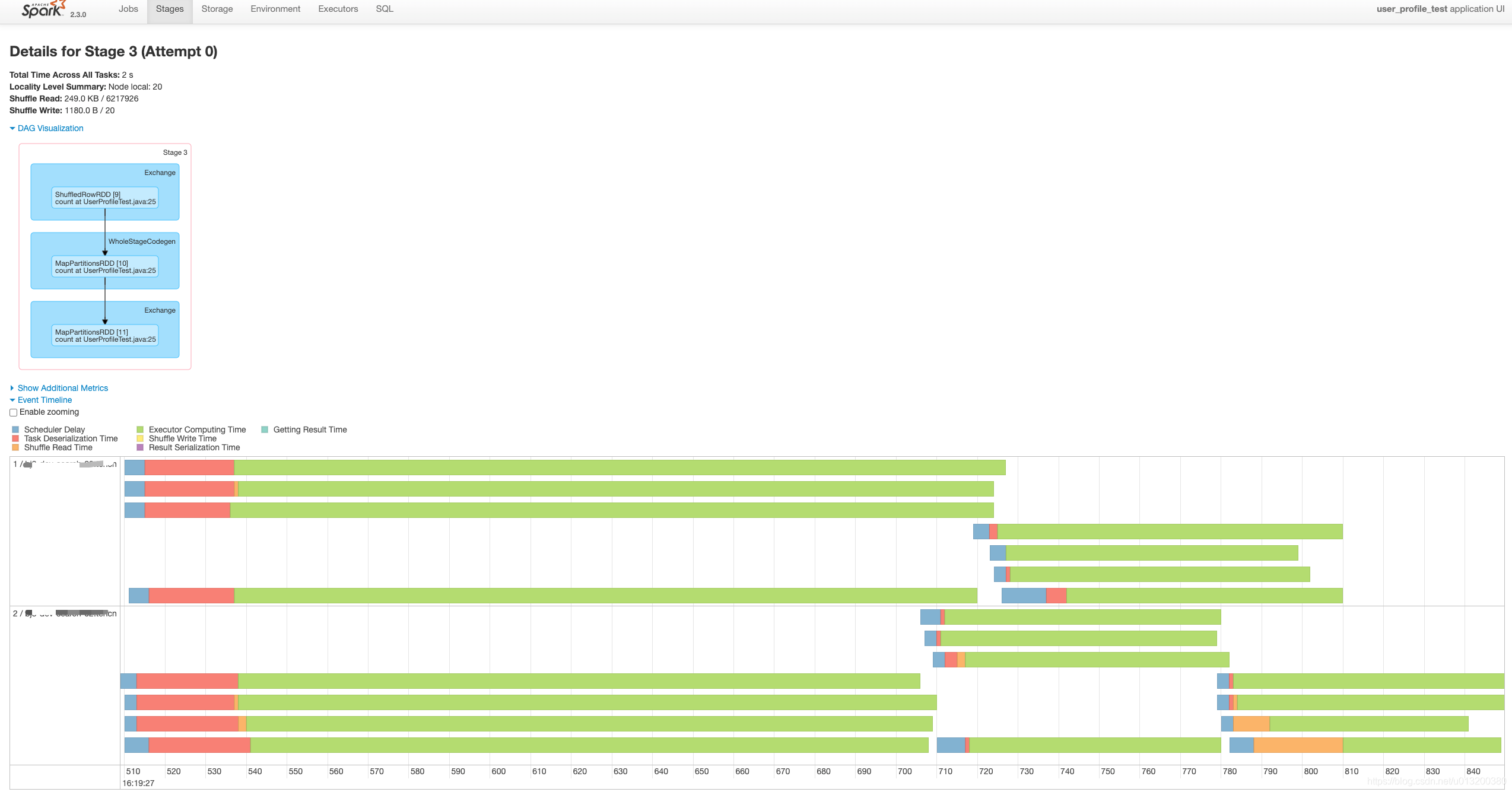Click the Total Time Across All Tasks line
Viewport: 1512px width, 792px height.
coord(71,75)
